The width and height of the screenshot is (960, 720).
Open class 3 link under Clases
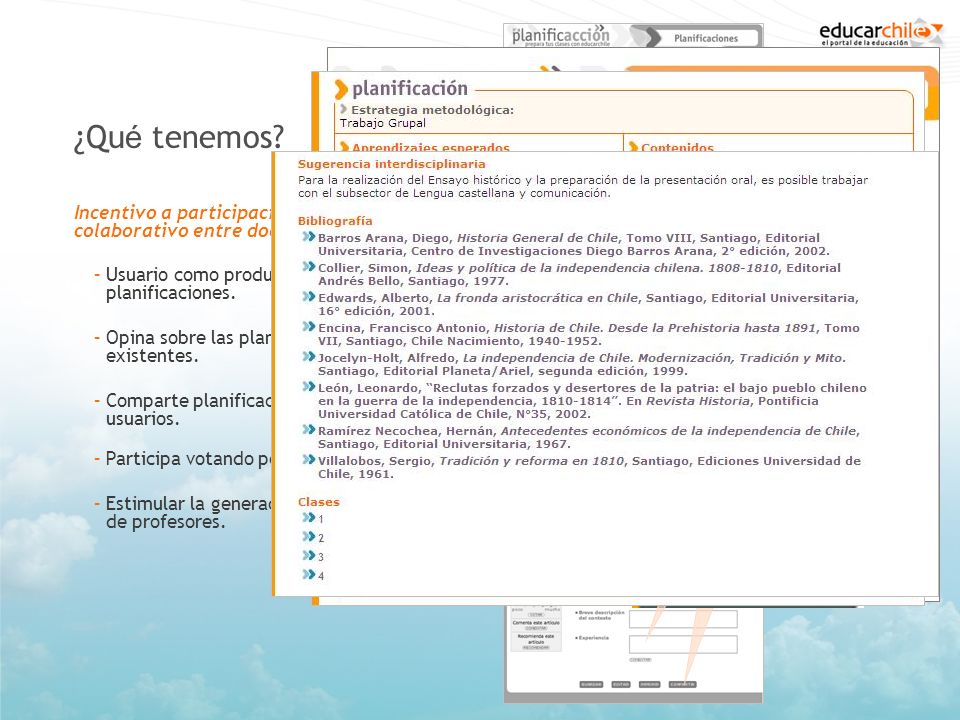click(321, 557)
